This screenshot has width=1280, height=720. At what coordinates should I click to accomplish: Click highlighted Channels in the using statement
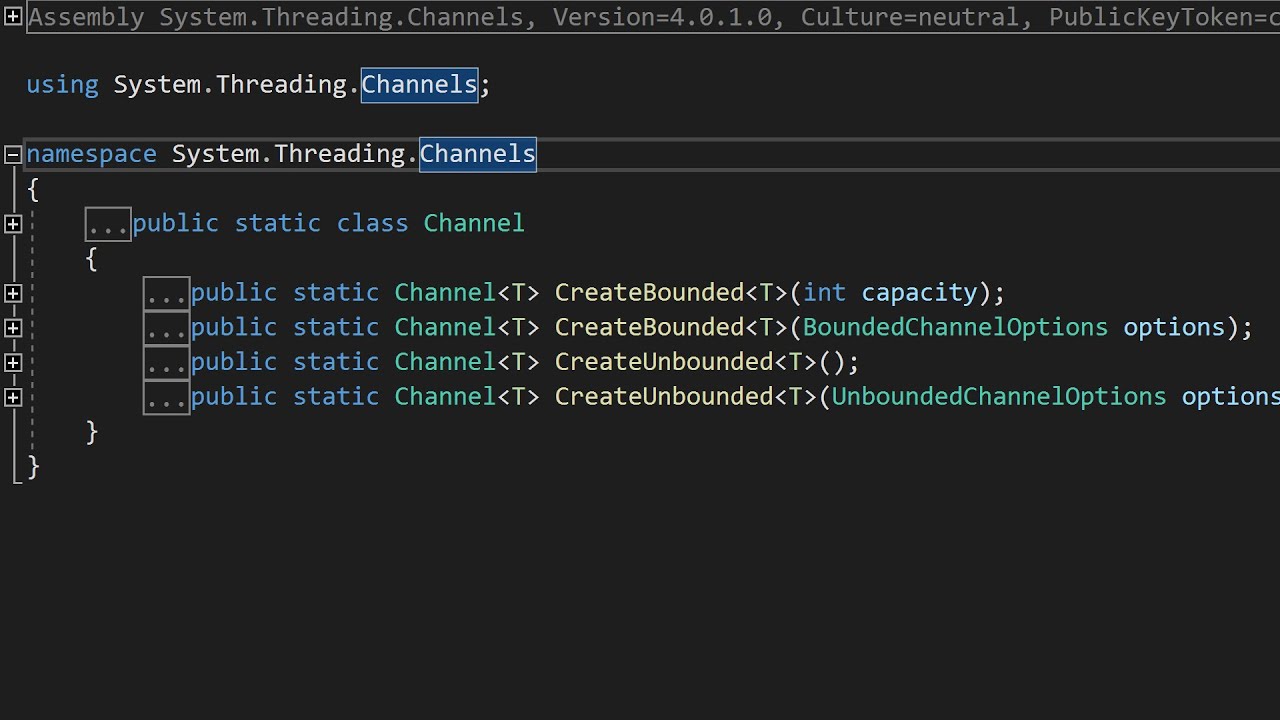coord(419,85)
